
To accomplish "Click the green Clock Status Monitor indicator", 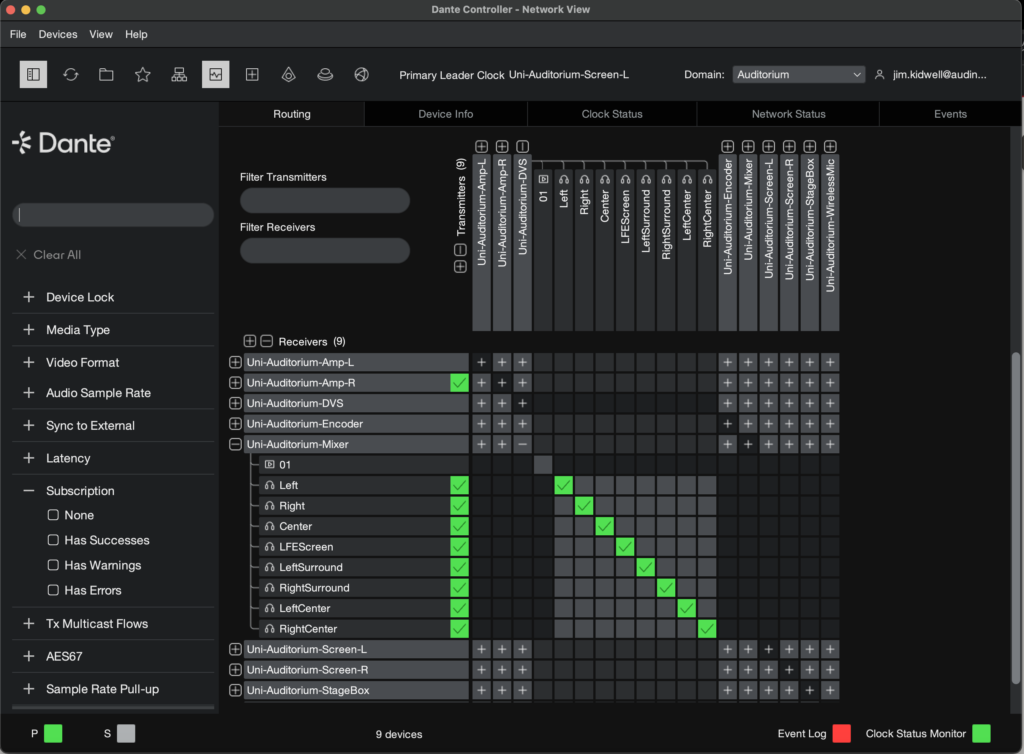I will [x=981, y=734].
